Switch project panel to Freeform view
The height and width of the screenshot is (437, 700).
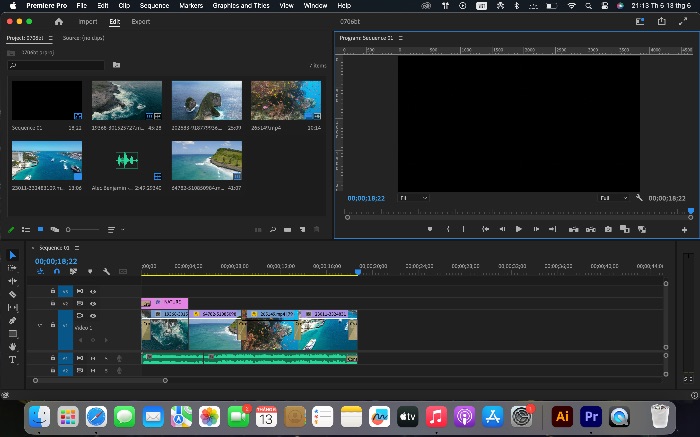click(x=55, y=229)
